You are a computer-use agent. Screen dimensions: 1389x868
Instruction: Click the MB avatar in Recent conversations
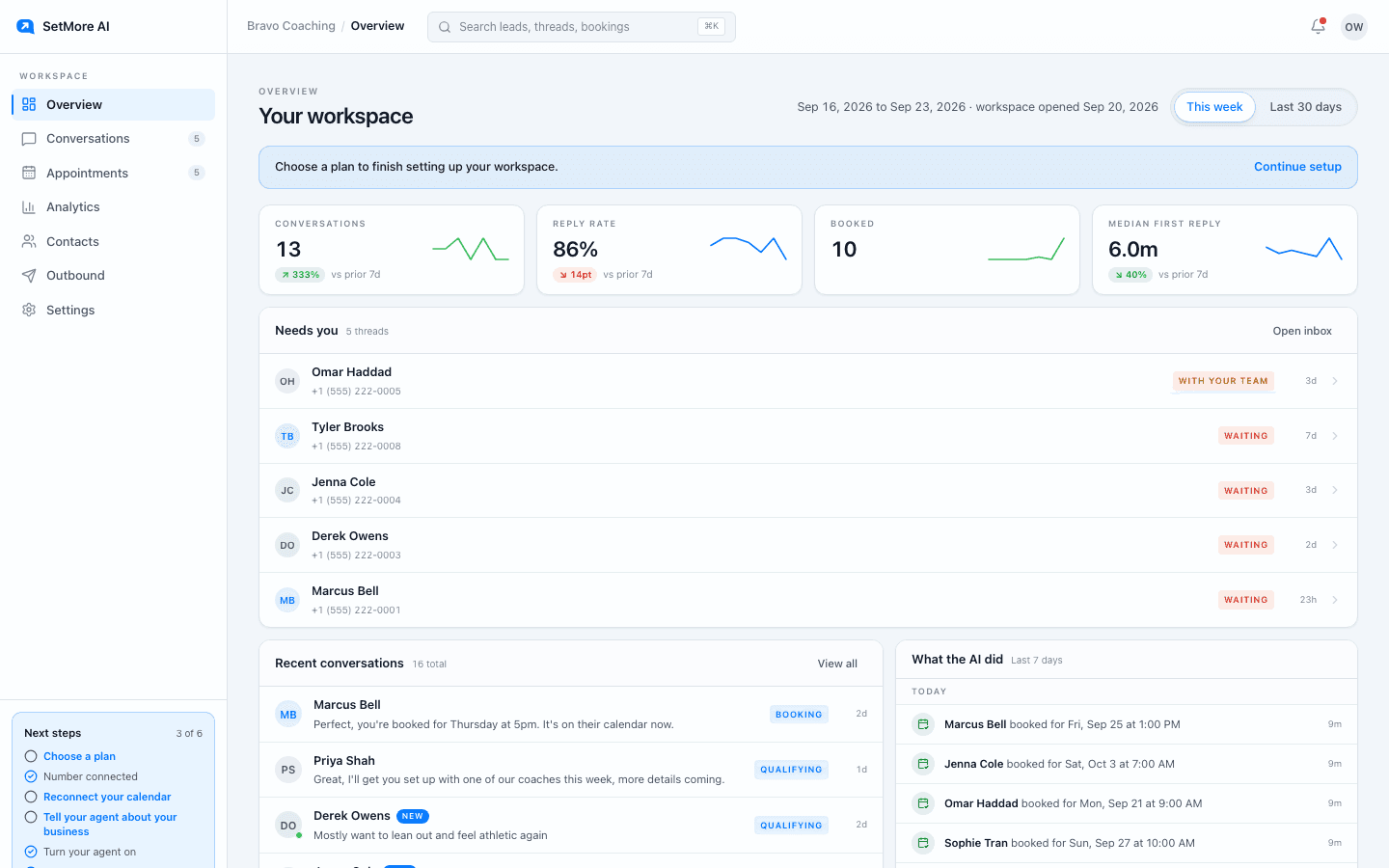tap(288, 715)
